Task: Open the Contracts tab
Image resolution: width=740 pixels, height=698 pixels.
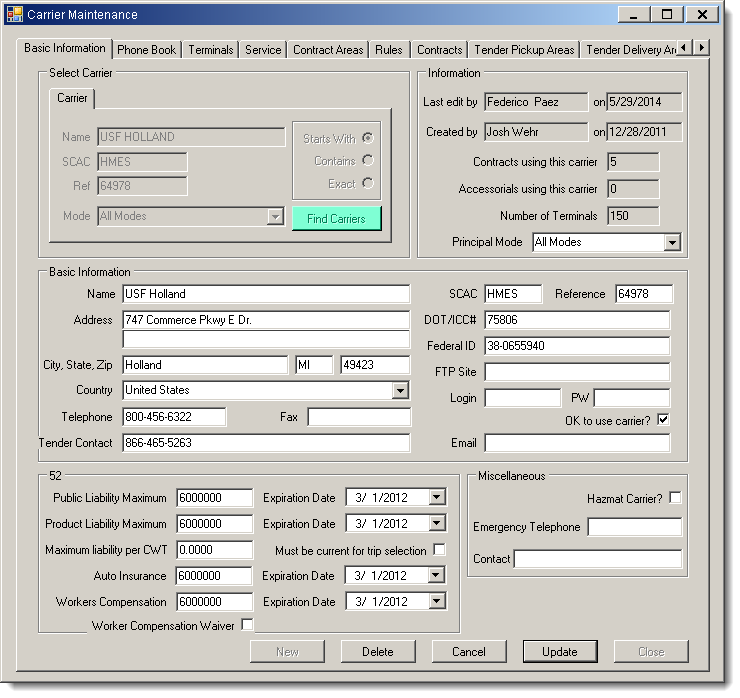Action: 439,50
